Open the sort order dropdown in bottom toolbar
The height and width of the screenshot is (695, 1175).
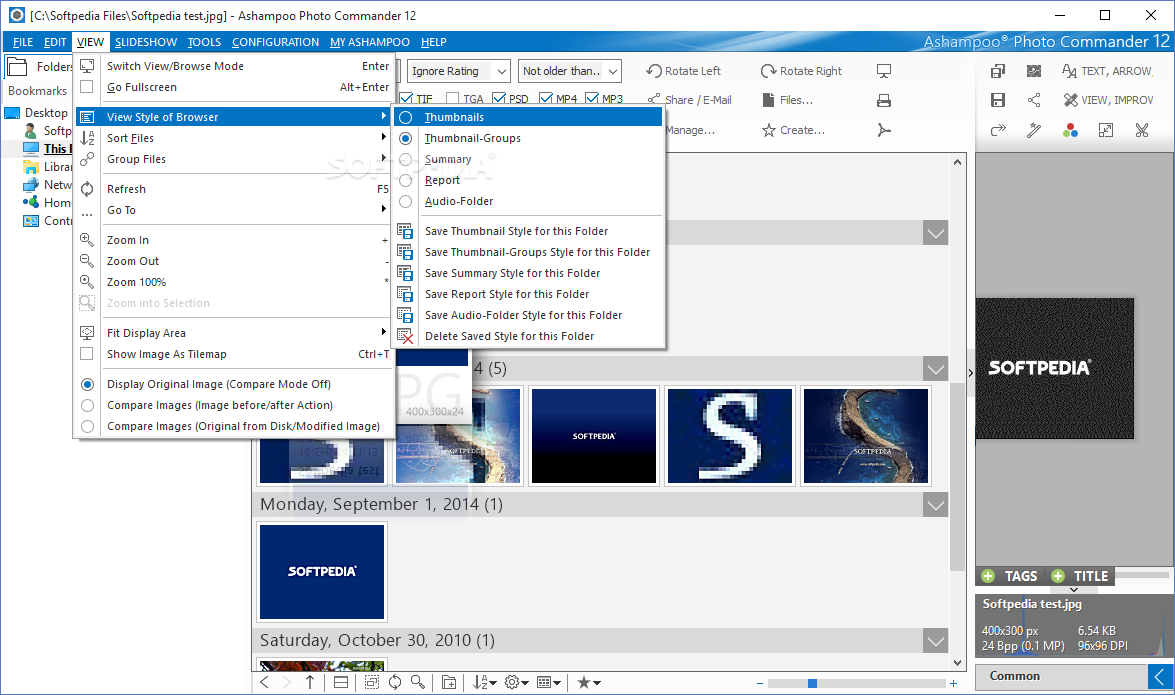point(484,682)
